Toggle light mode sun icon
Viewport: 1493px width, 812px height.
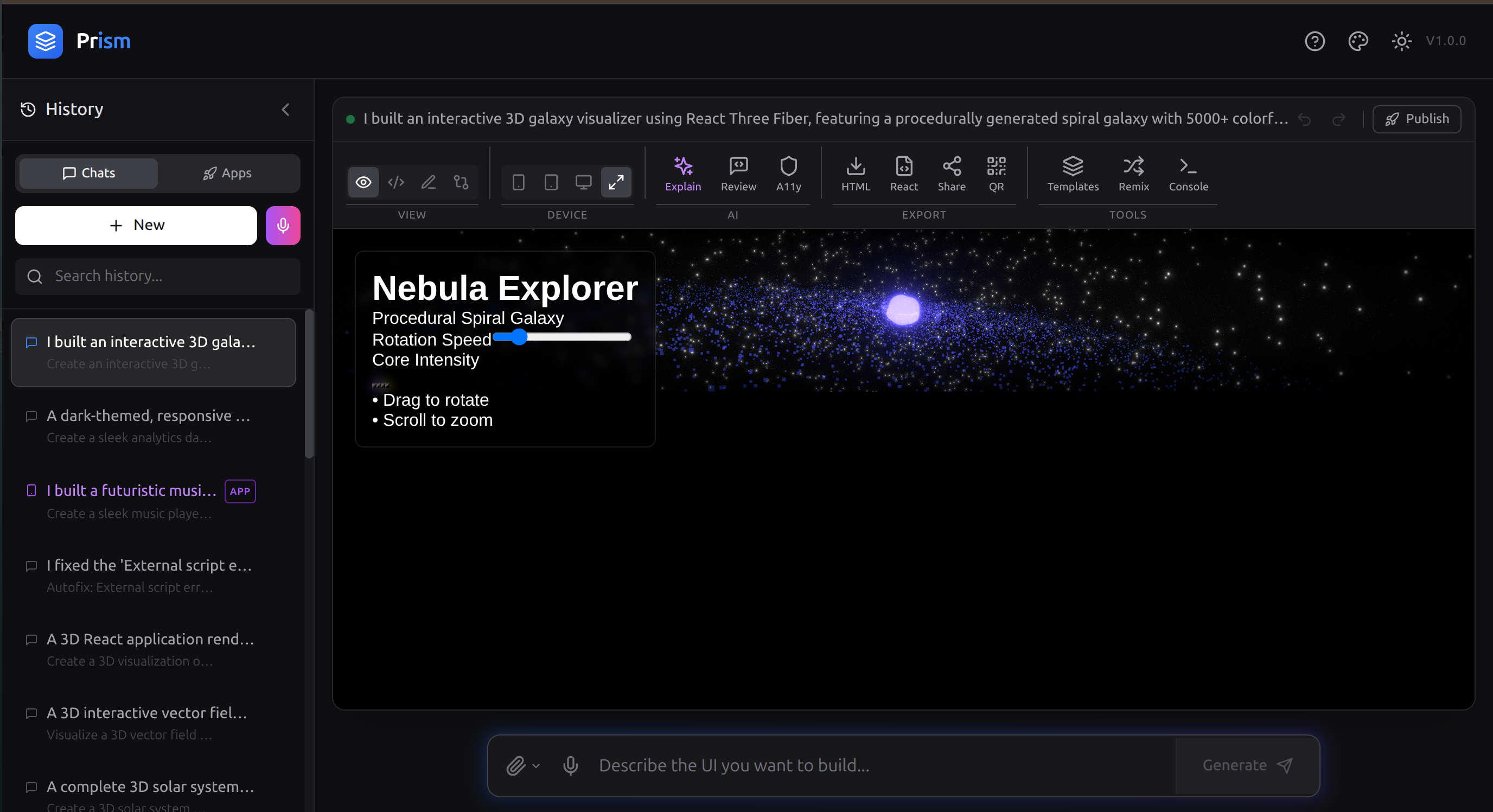pos(1401,41)
